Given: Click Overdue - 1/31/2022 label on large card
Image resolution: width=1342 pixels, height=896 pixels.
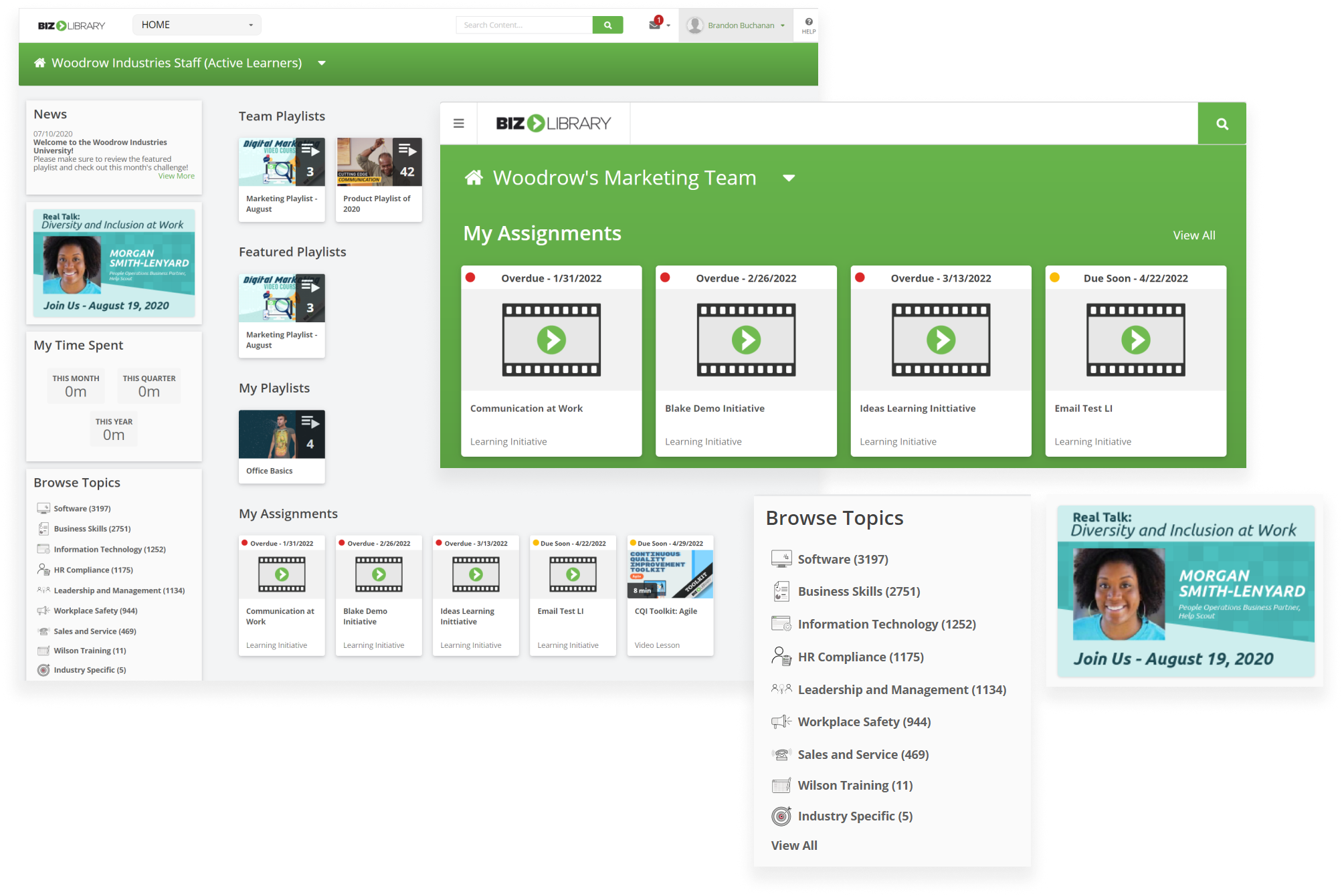Looking at the screenshot, I should pyautogui.click(x=551, y=278).
